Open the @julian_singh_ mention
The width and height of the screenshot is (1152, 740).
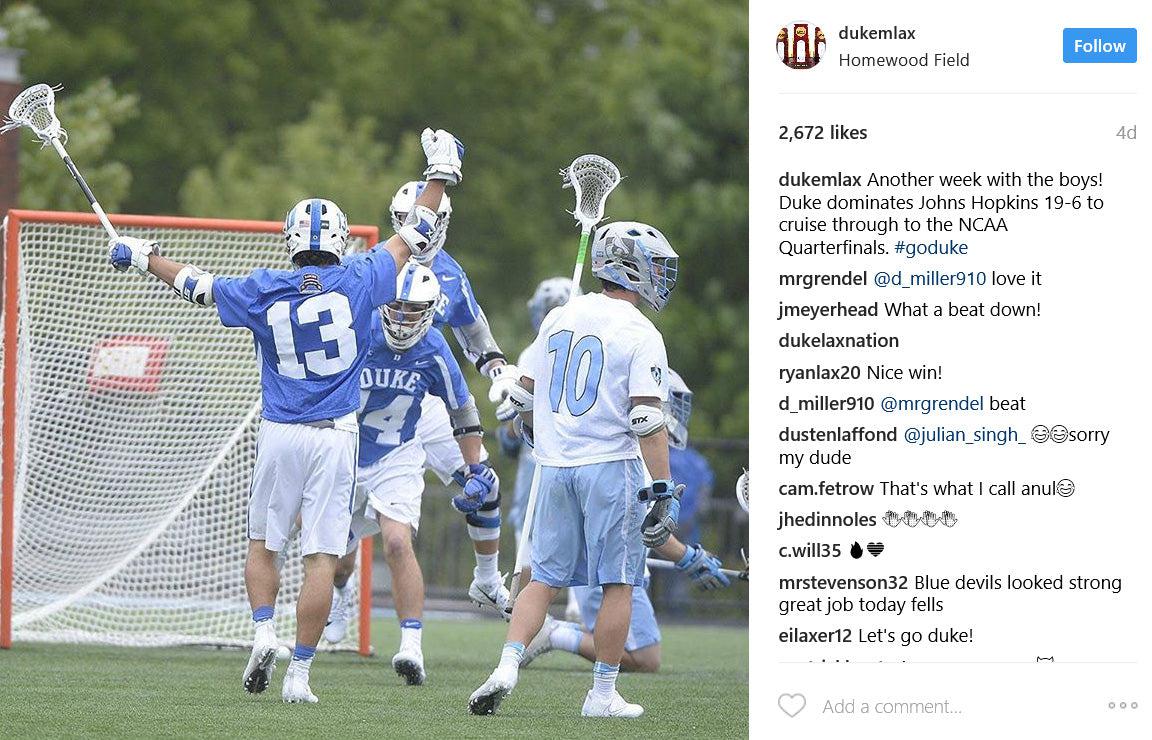tap(965, 435)
